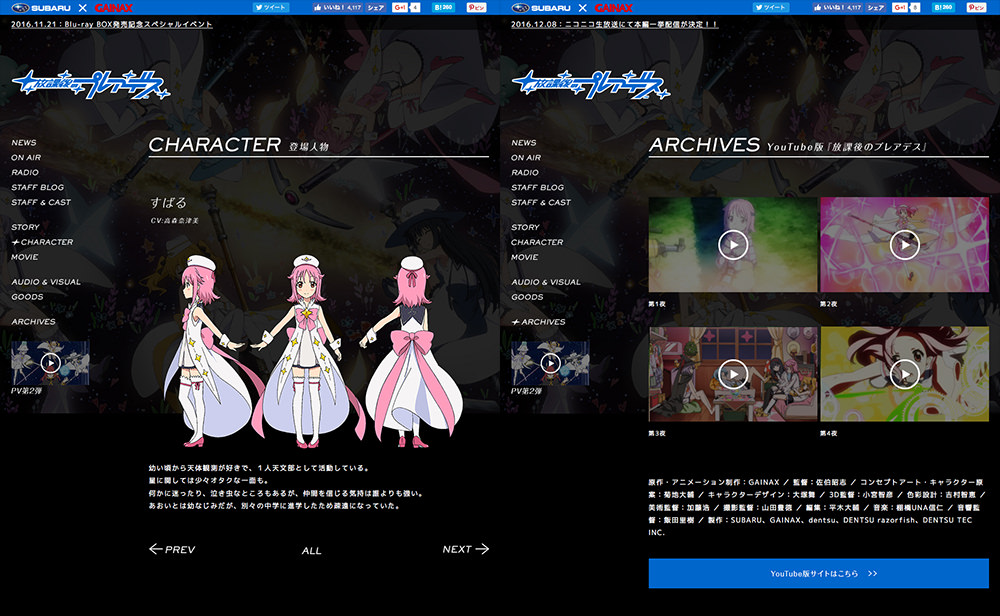
Task: Click Tweet button on the Character page
Action: 272,7
